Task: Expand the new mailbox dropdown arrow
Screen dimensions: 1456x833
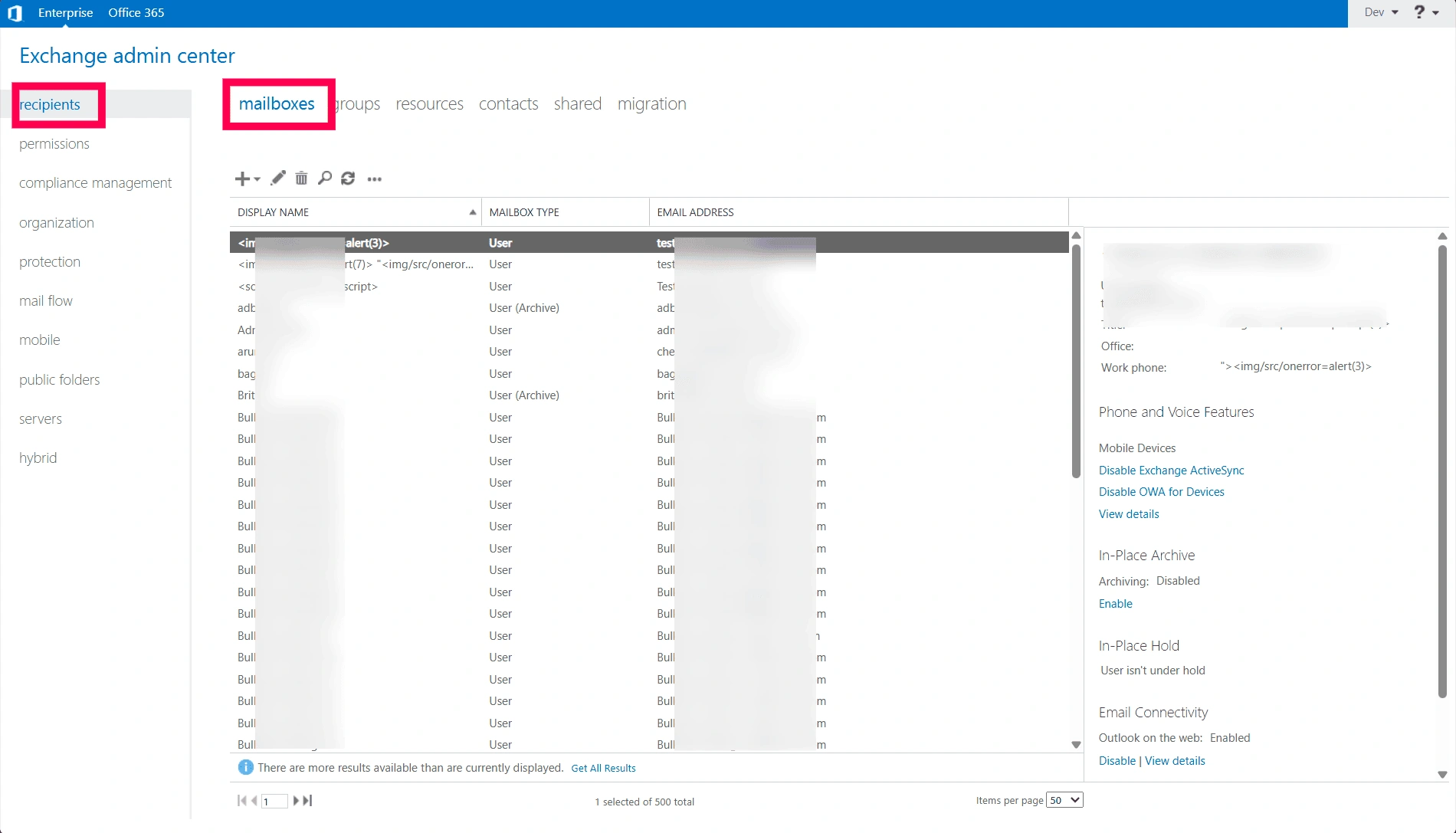Action: 257,179
